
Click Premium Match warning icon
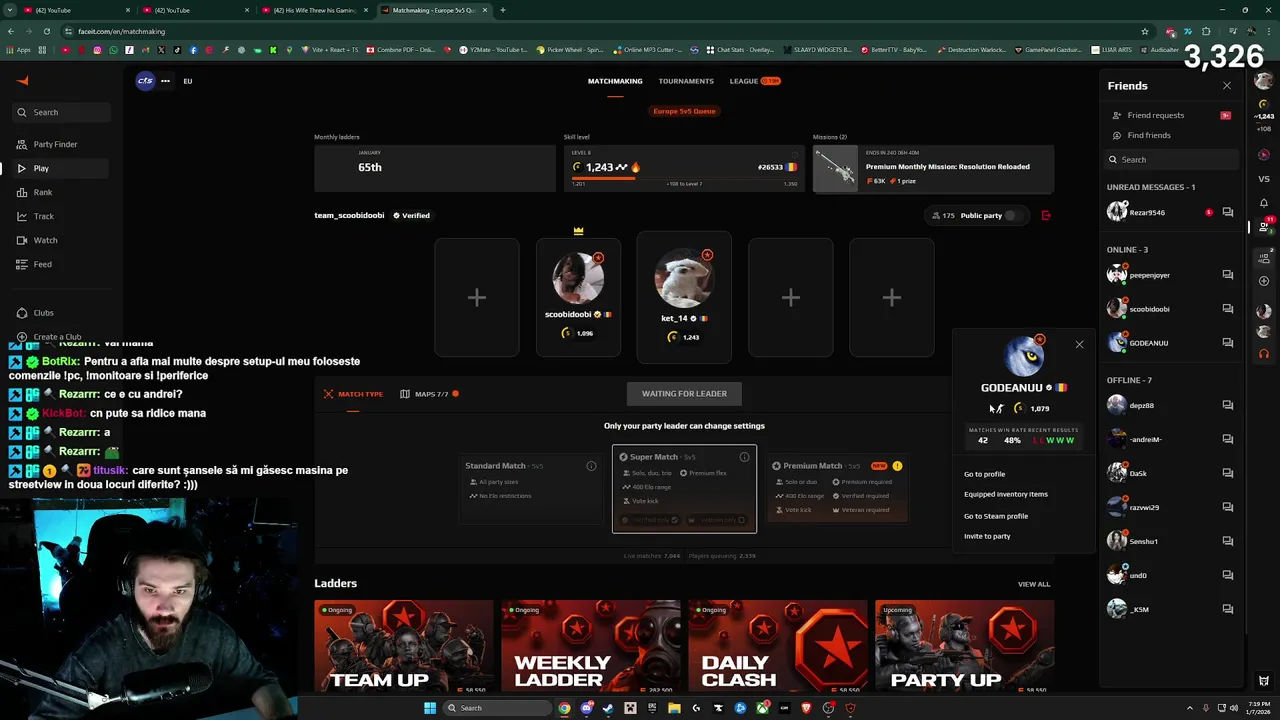897,466
